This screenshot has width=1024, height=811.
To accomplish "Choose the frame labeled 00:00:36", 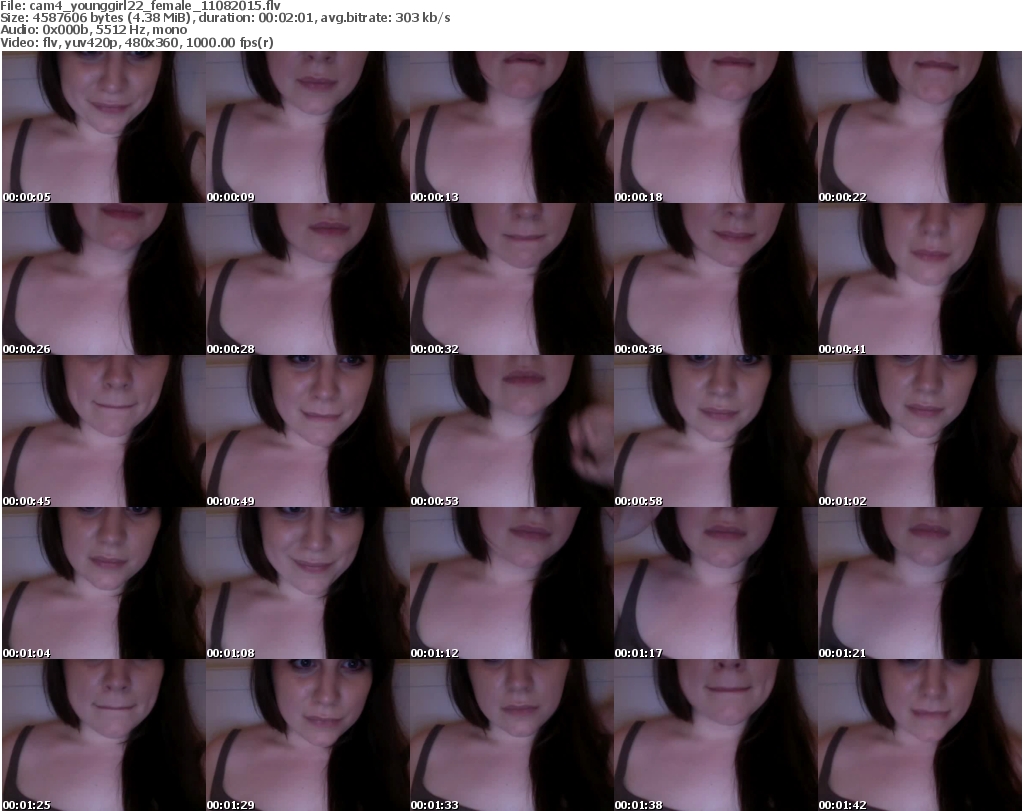I will [716, 279].
